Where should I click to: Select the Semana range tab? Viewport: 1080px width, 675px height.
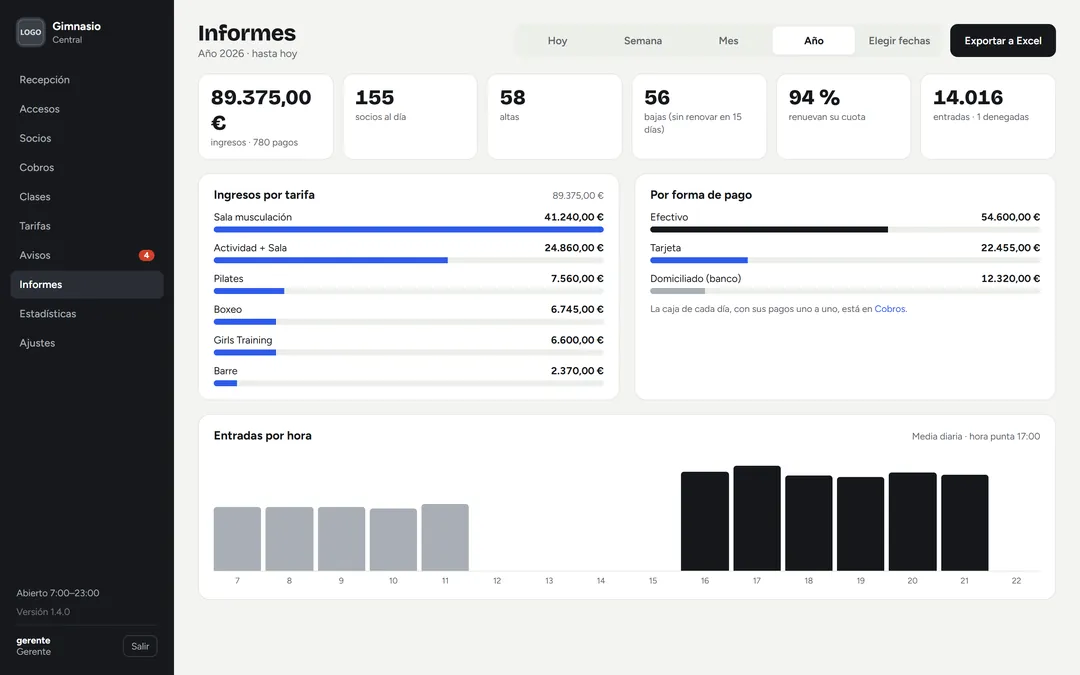[643, 41]
